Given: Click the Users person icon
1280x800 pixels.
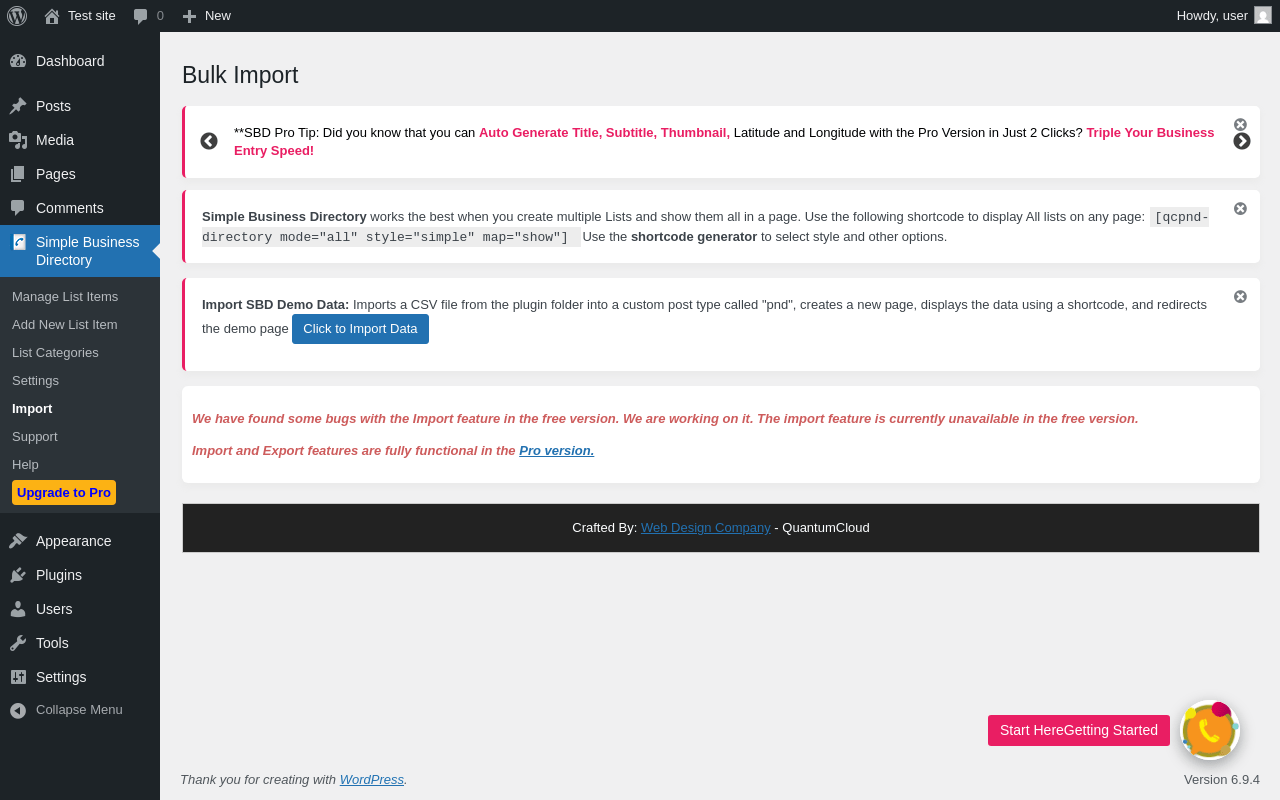Looking at the screenshot, I should pyautogui.click(x=18, y=609).
